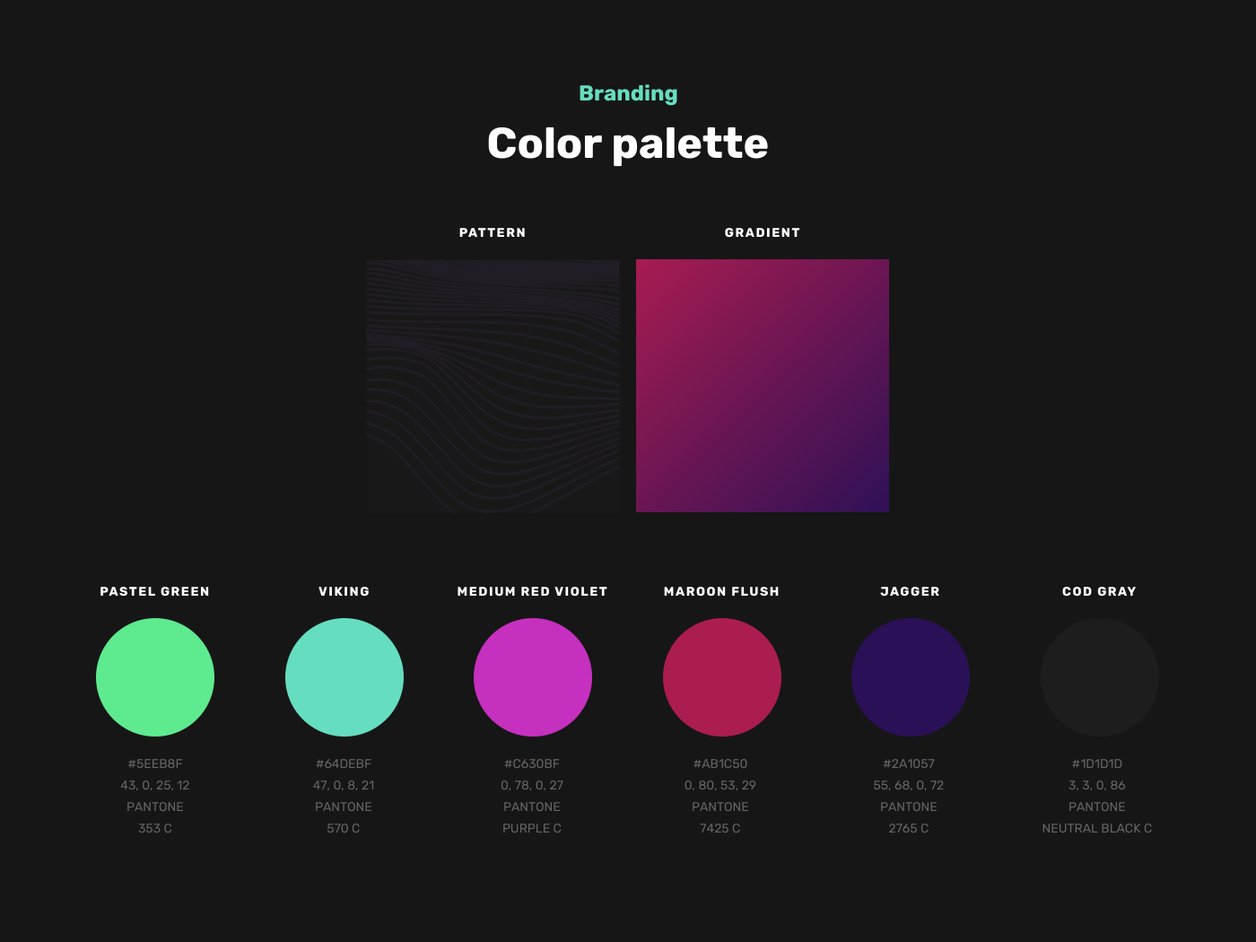Click the NEUTRAL BLACK C Pantone text

point(1097,829)
